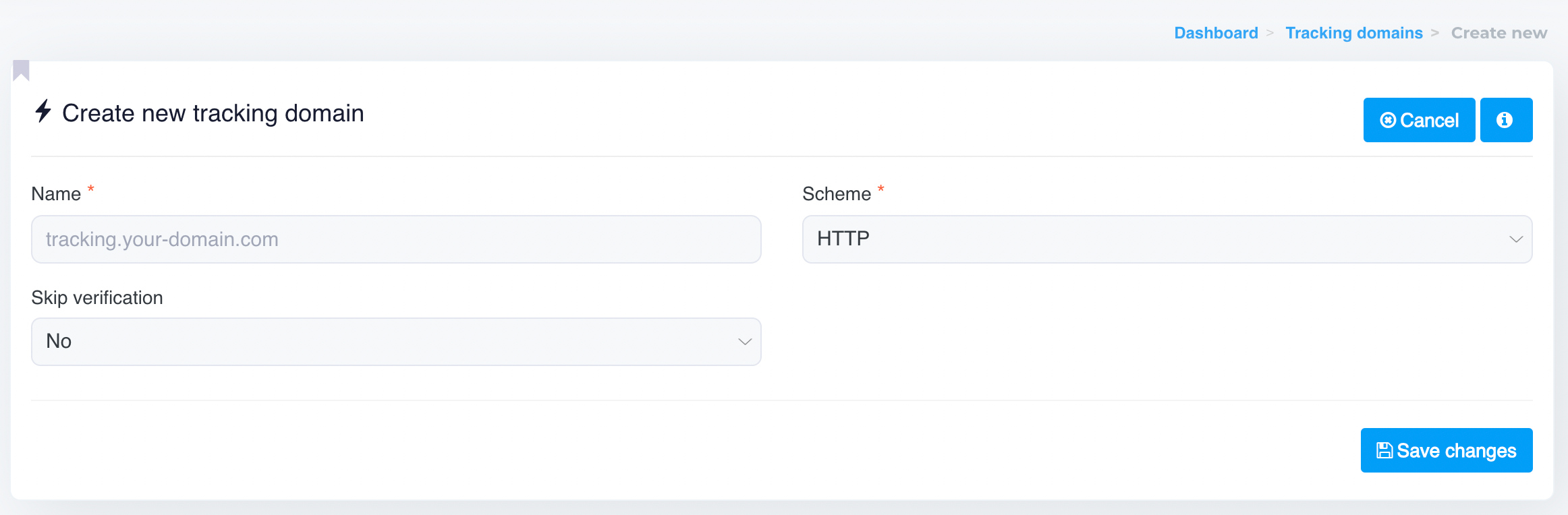
Task: Click the lightning bolt icon beside the title
Action: click(x=43, y=111)
